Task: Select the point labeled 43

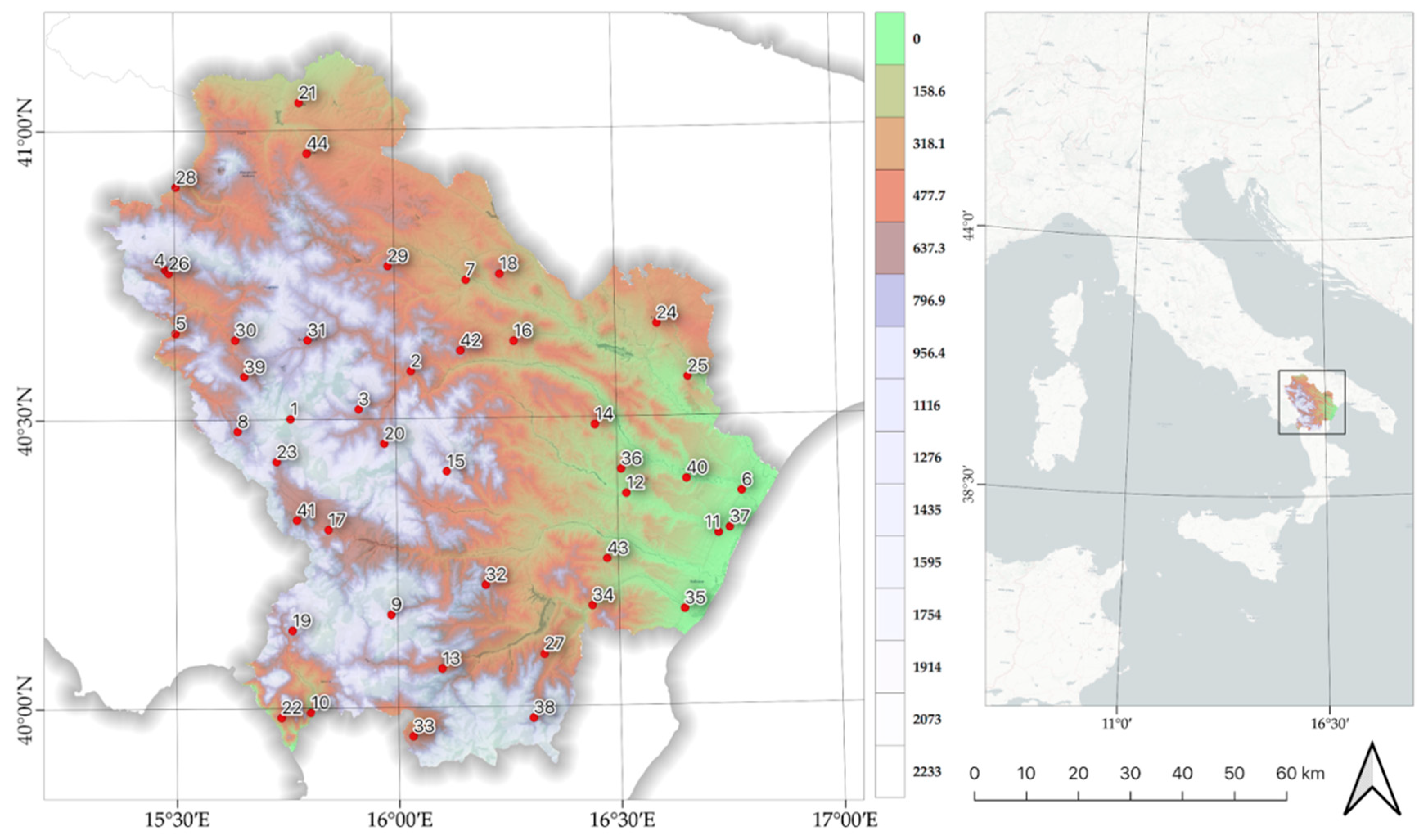Action: click(608, 558)
